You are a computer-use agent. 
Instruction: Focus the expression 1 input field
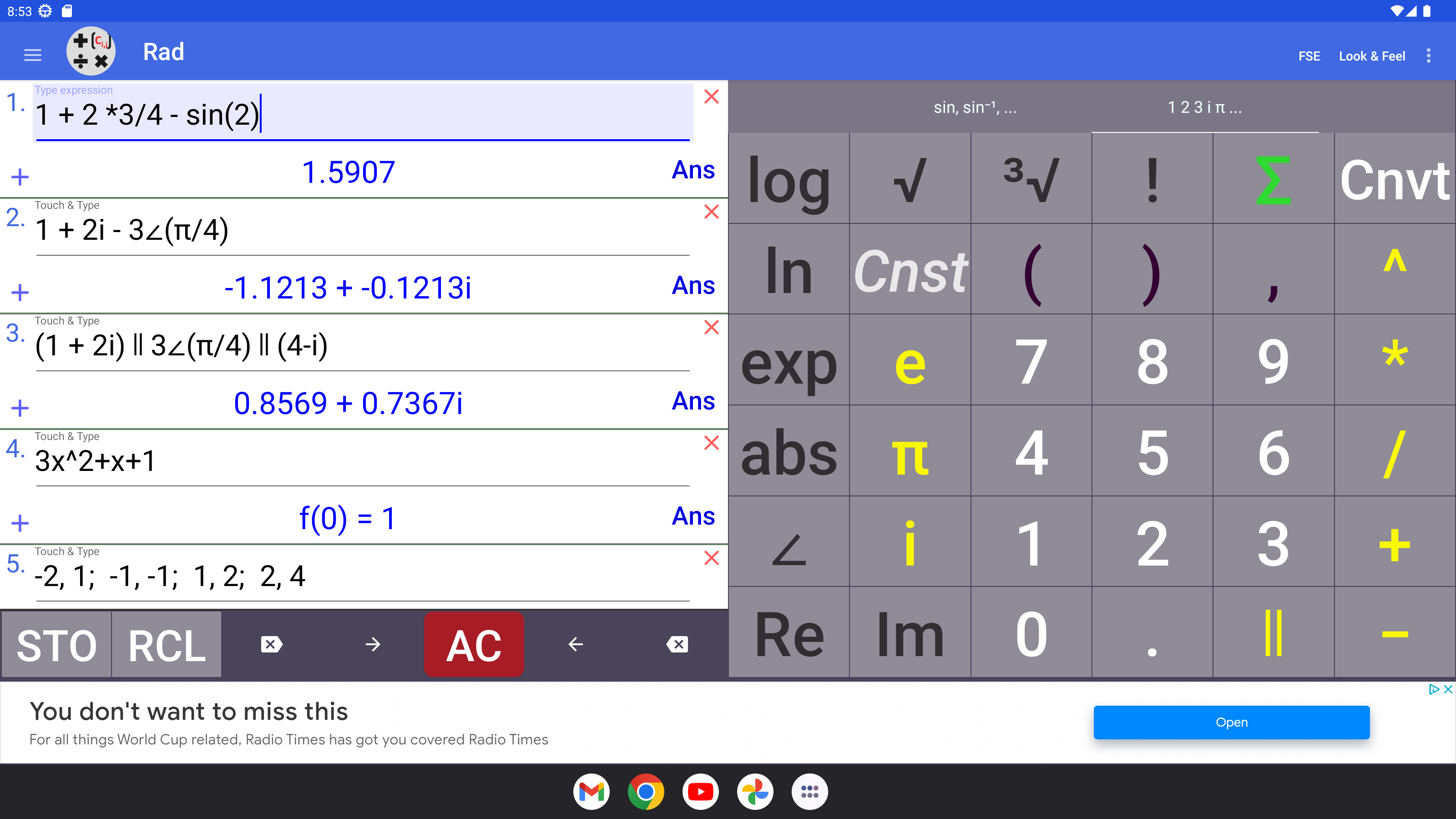click(x=363, y=112)
